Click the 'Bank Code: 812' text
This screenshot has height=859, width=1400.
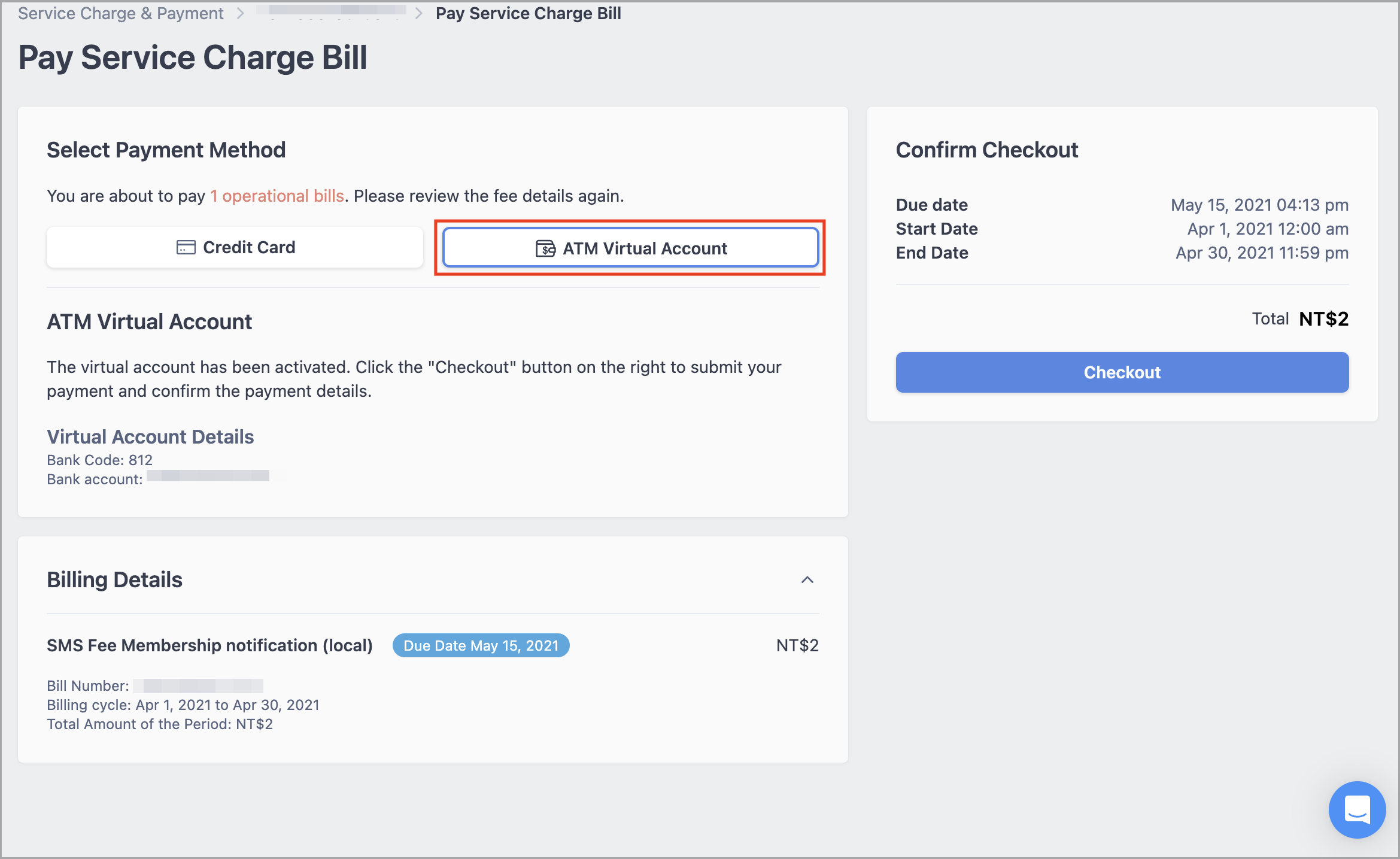click(x=99, y=460)
